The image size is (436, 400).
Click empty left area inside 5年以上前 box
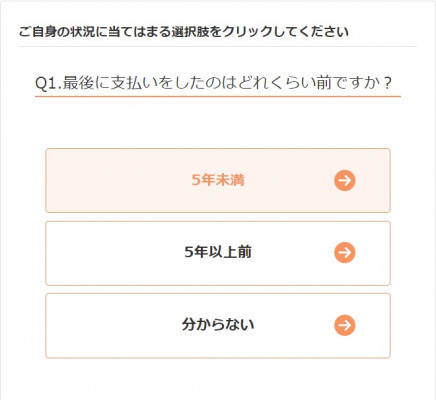(110, 253)
